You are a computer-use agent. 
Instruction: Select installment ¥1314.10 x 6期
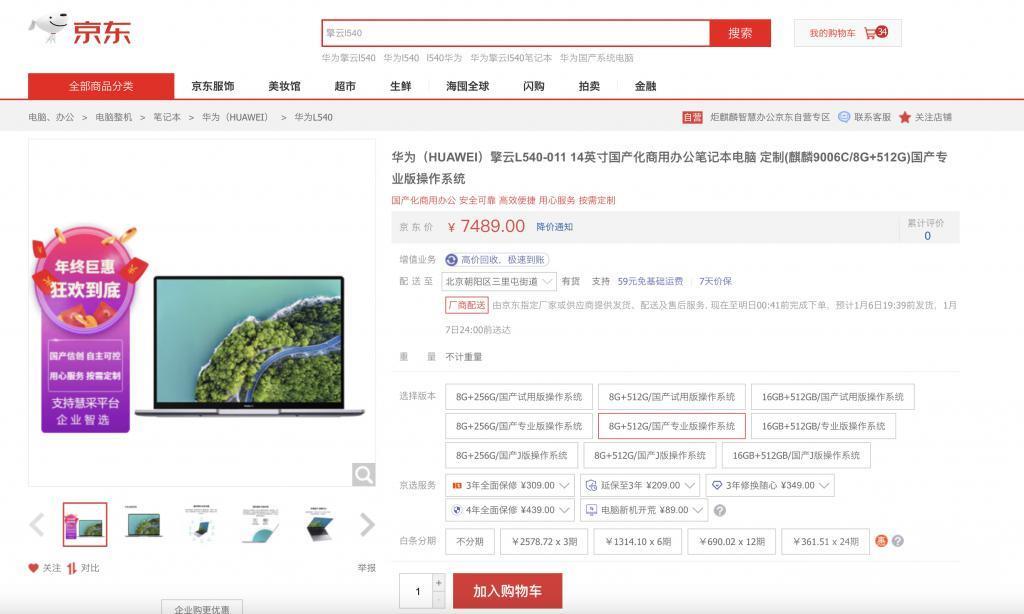pos(637,541)
